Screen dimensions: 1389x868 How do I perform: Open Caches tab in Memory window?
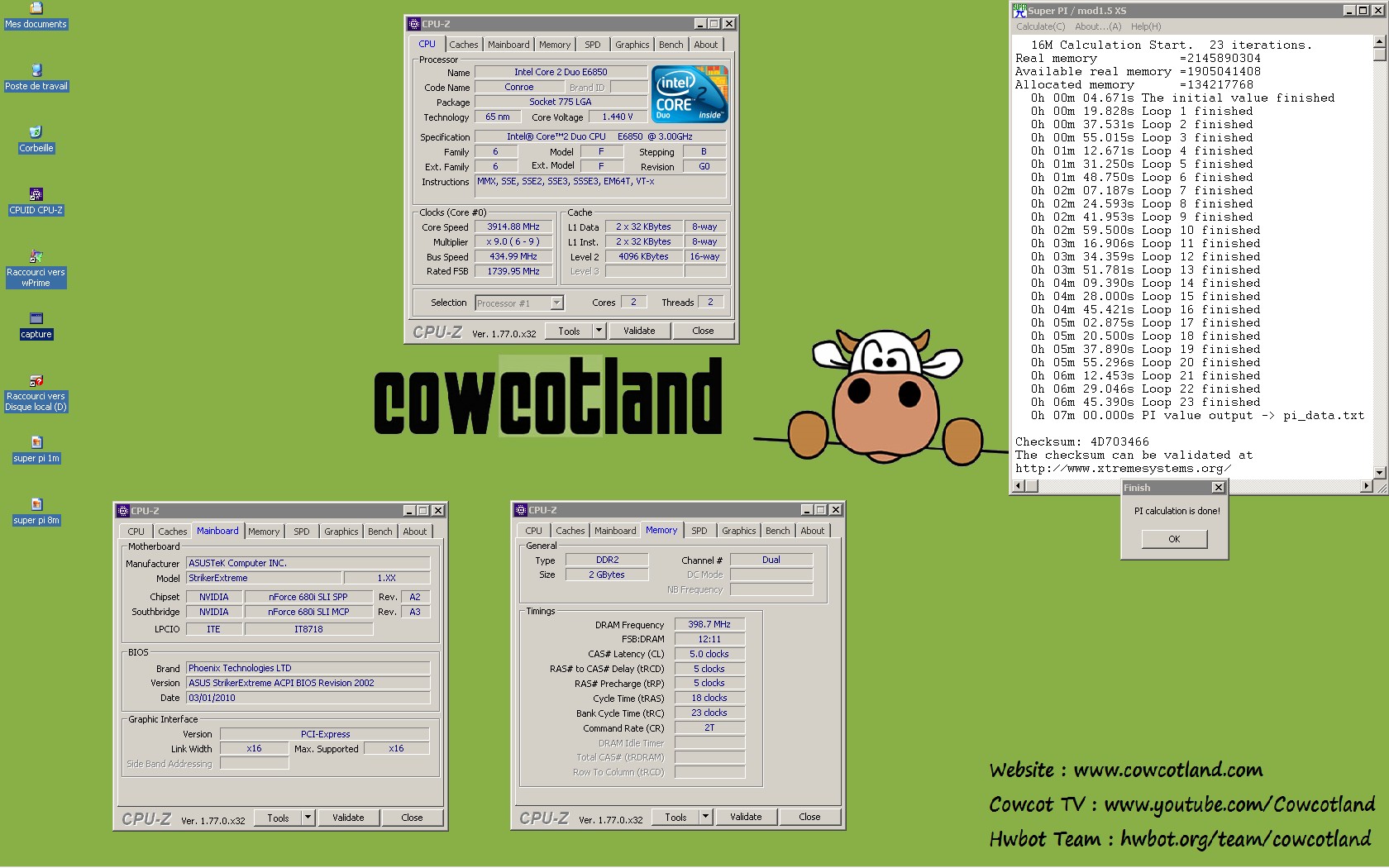pos(570,531)
